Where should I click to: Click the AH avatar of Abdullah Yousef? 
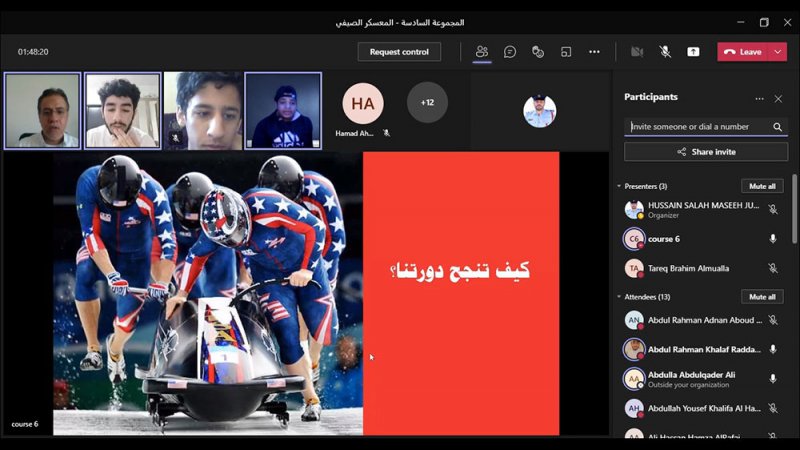tap(634, 408)
